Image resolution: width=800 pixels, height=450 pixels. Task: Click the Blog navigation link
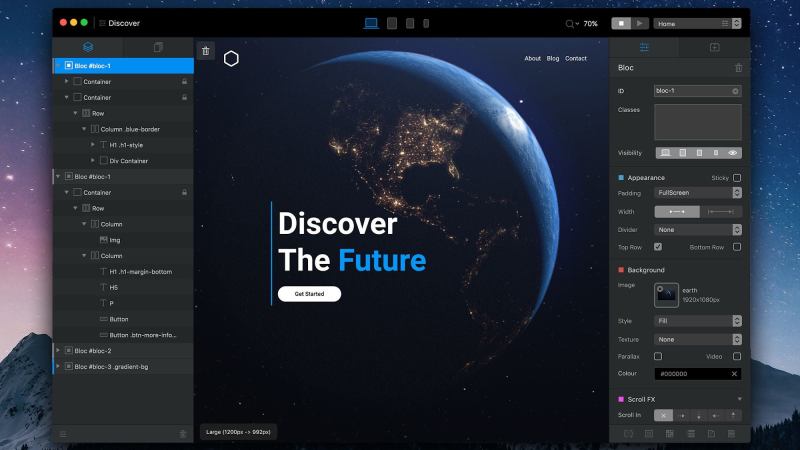[x=553, y=59]
